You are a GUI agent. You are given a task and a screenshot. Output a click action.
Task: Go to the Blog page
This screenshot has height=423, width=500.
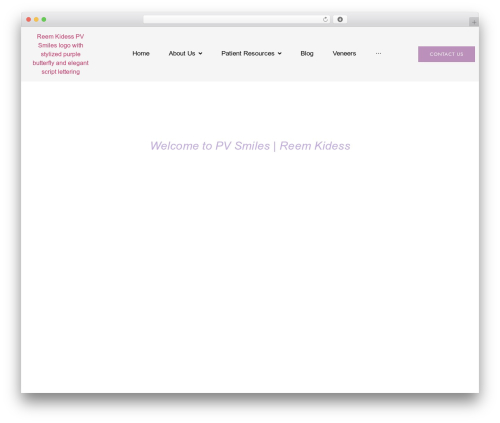pyautogui.click(x=307, y=54)
